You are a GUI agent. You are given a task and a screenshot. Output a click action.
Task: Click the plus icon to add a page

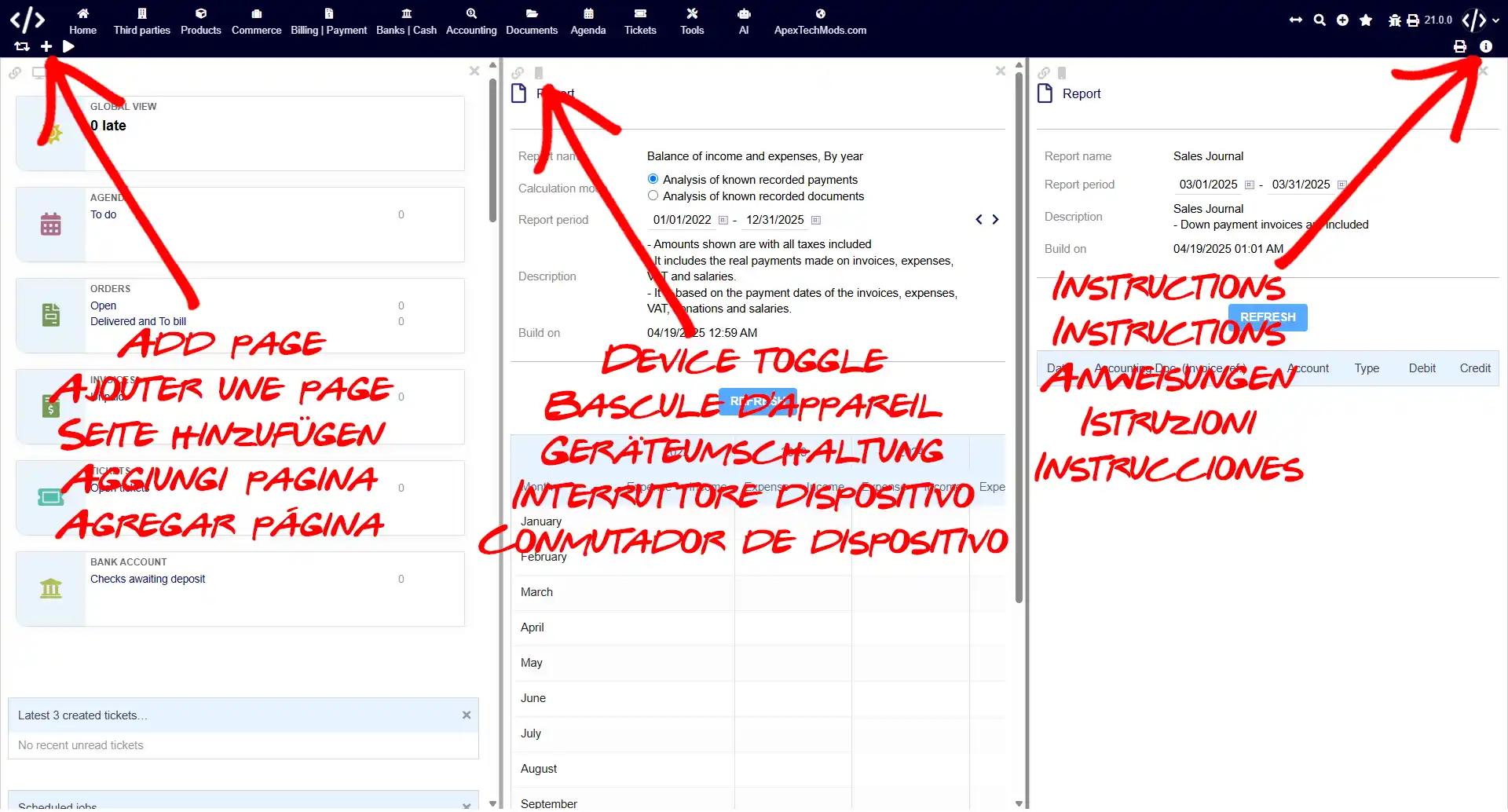(46, 47)
